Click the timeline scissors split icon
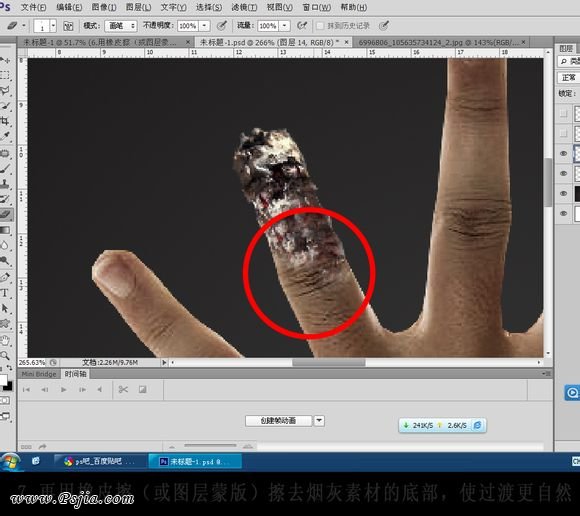This screenshot has height=516, width=580. click(123, 389)
